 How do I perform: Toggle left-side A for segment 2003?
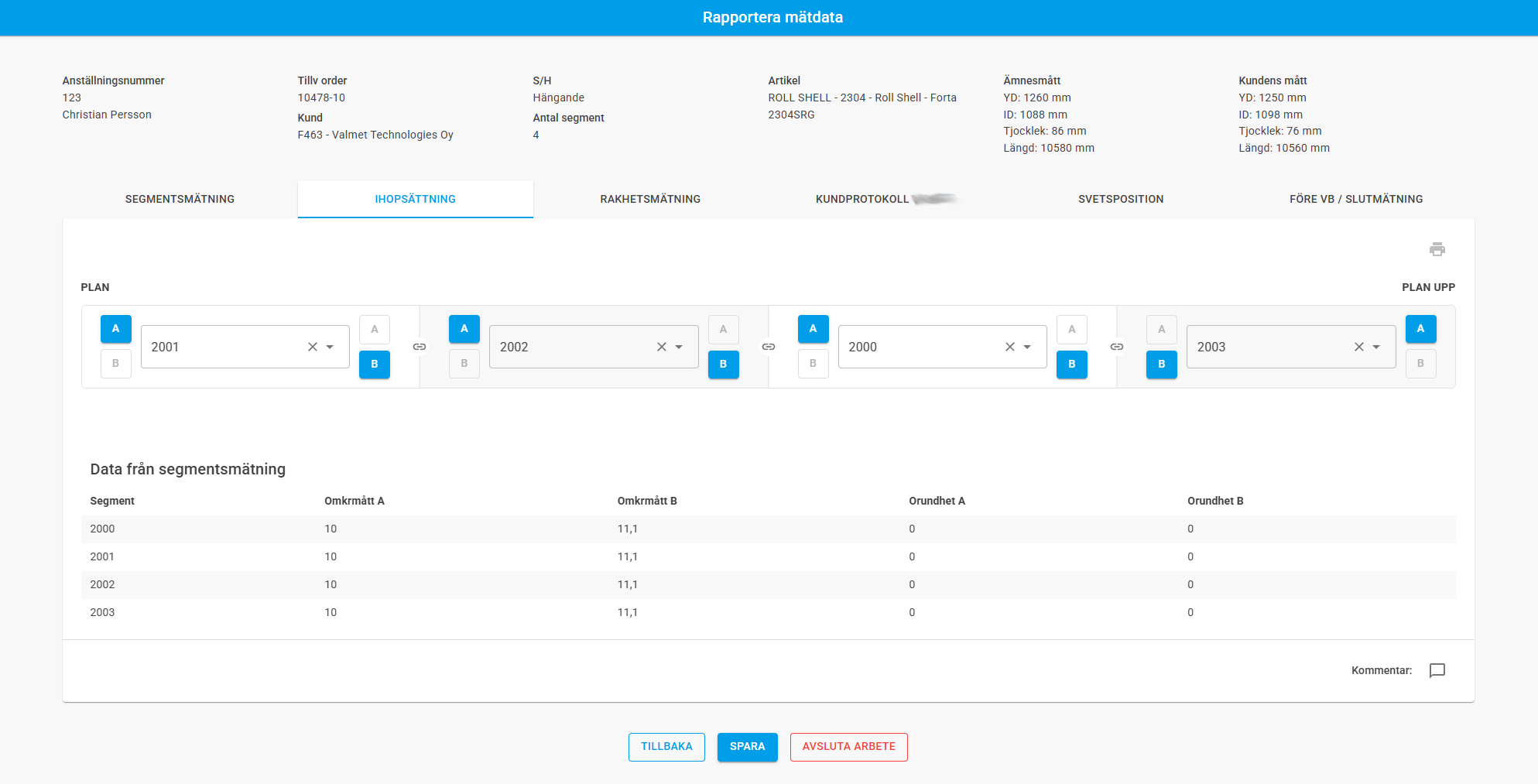(1161, 330)
